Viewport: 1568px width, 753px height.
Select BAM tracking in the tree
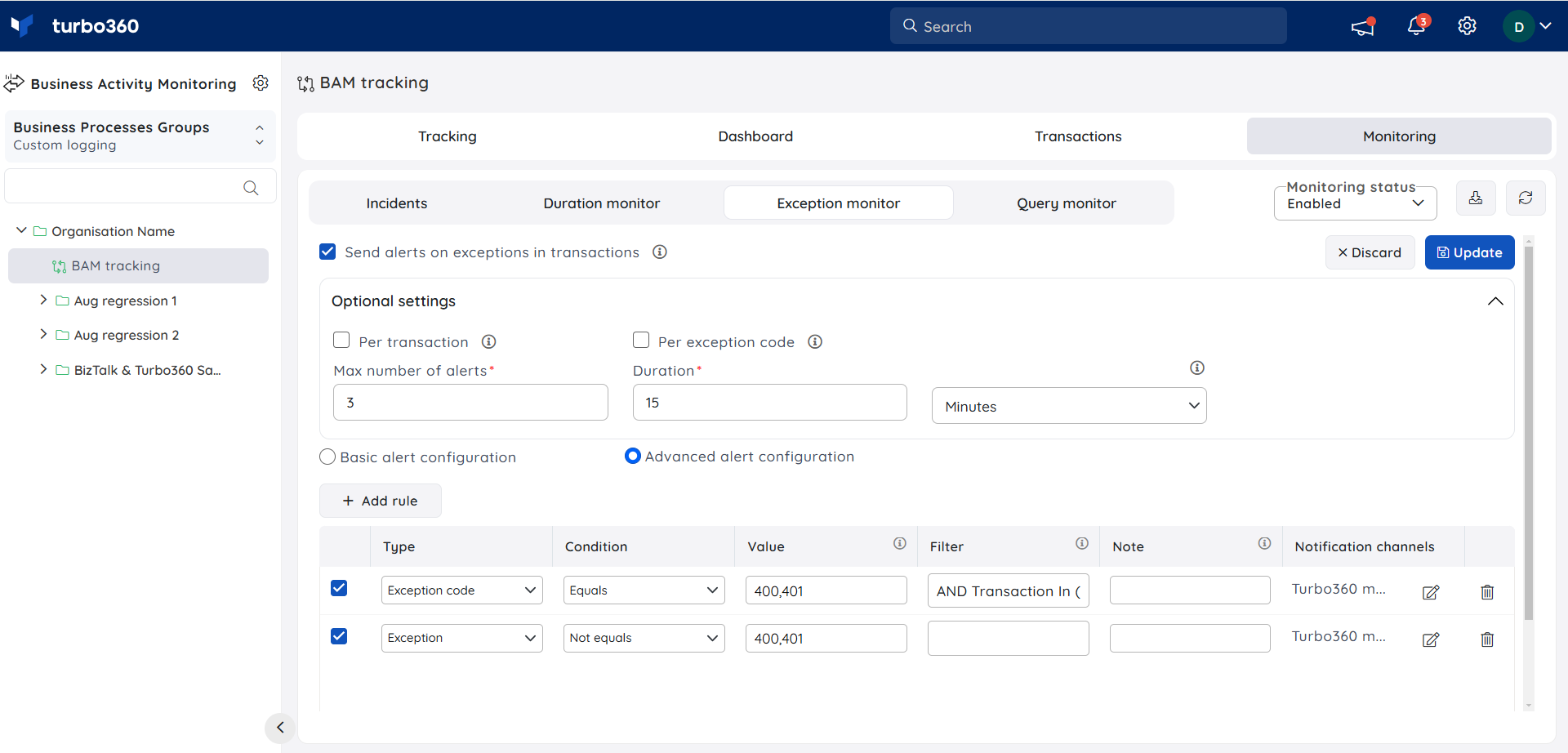pyautogui.click(x=138, y=266)
